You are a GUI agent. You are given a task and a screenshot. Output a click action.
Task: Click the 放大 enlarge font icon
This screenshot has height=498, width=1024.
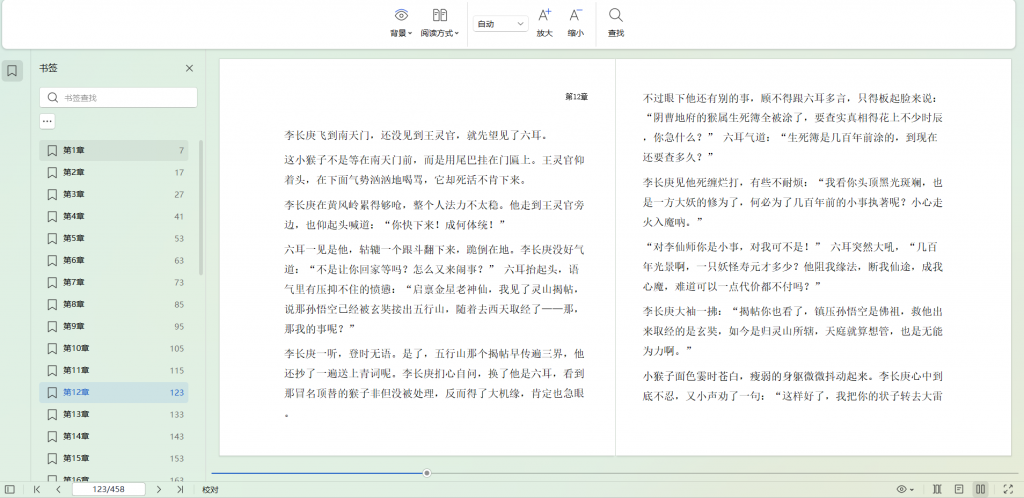(x=544, y=15)
